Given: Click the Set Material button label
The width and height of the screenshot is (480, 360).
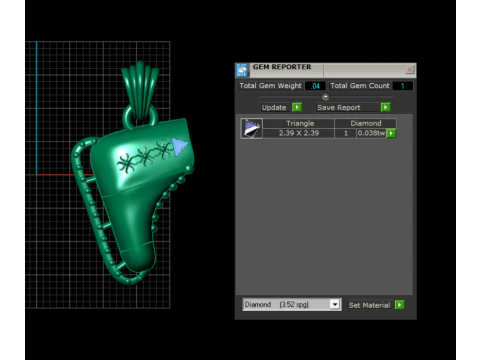Looking at the screenshot, I should pyautogui.click(x=369, y=305).
